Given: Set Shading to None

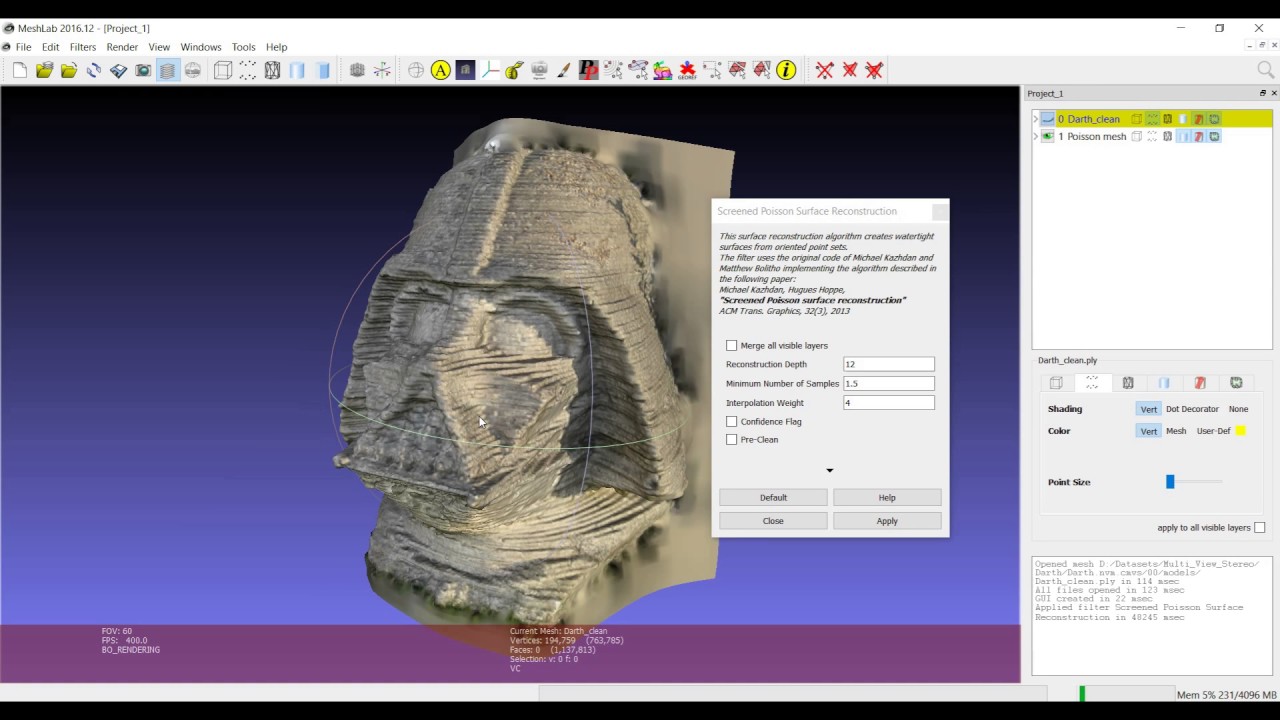Looking at the screenshot, I should 1238,409.
